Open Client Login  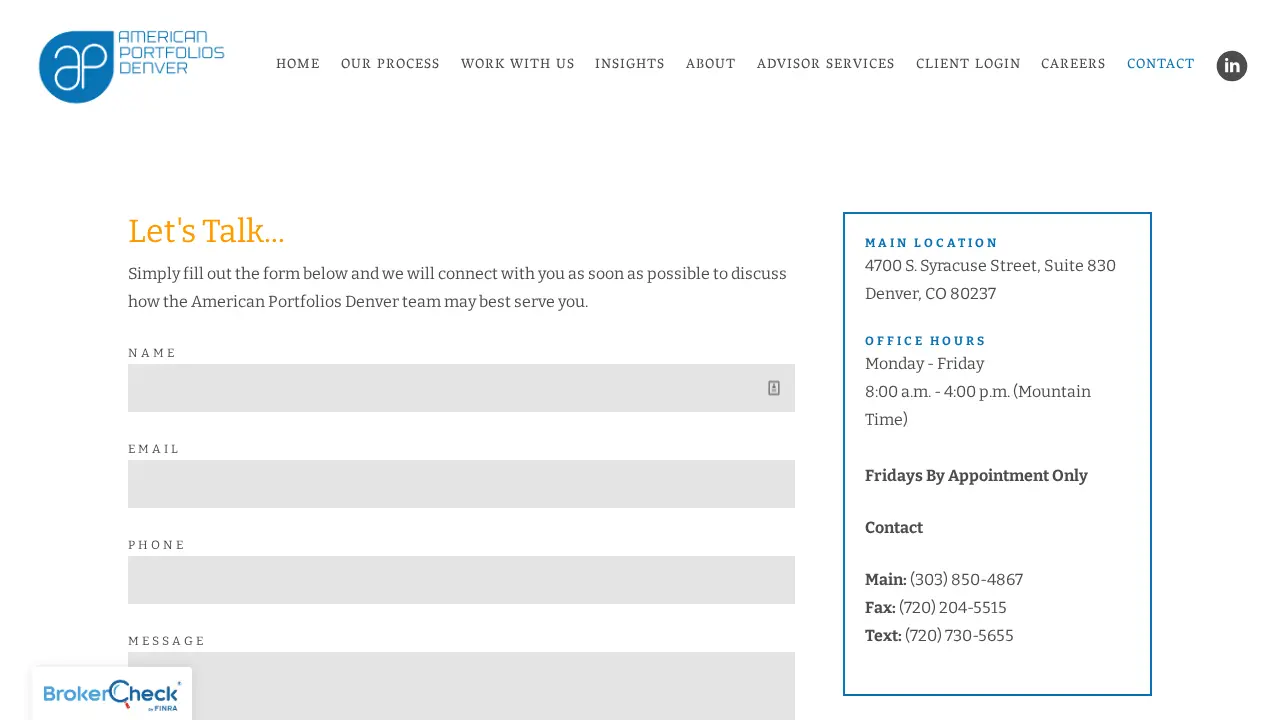[x=968, y=64]
